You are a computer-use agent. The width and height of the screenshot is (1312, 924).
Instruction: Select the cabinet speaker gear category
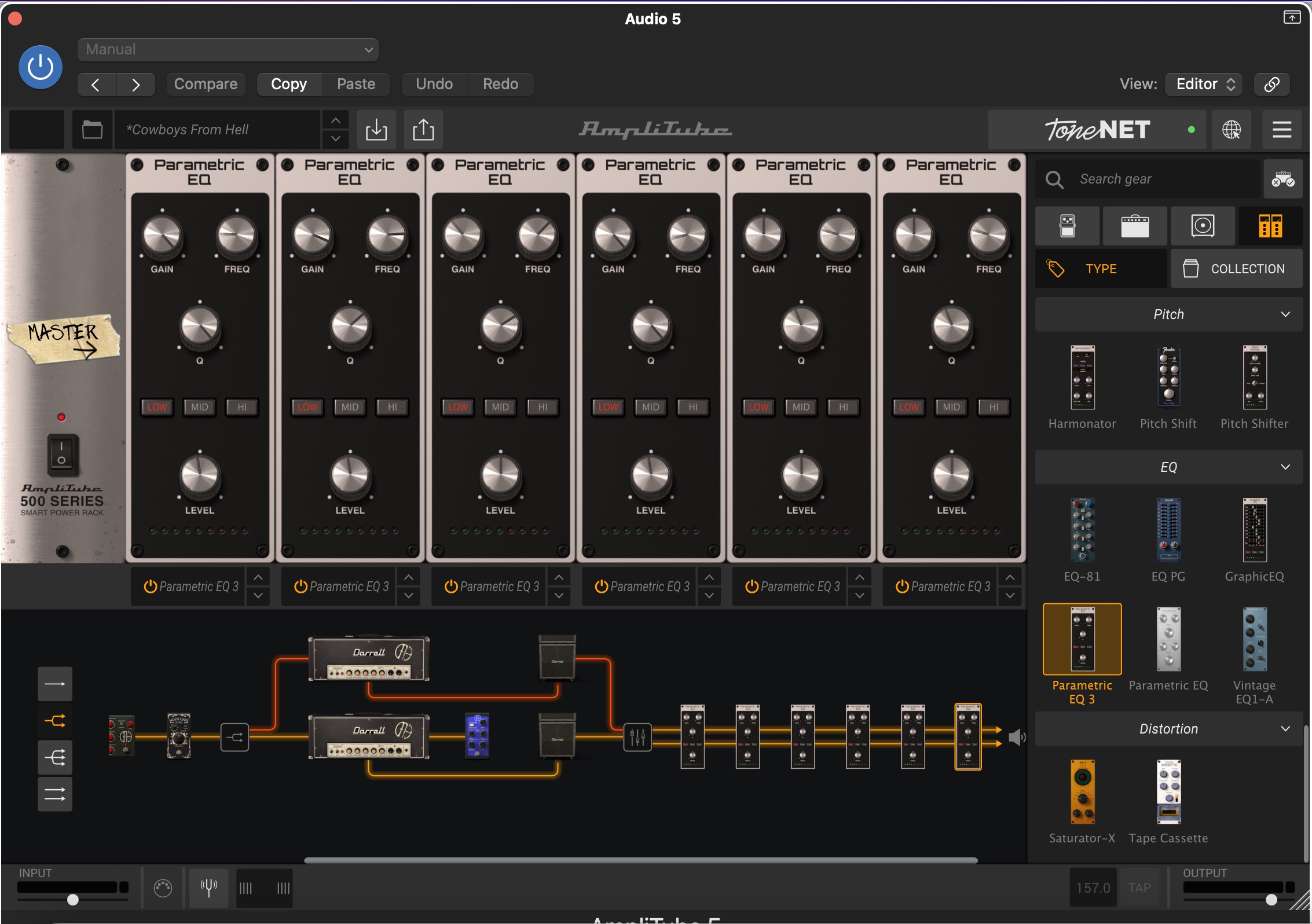click(1203, 226)
